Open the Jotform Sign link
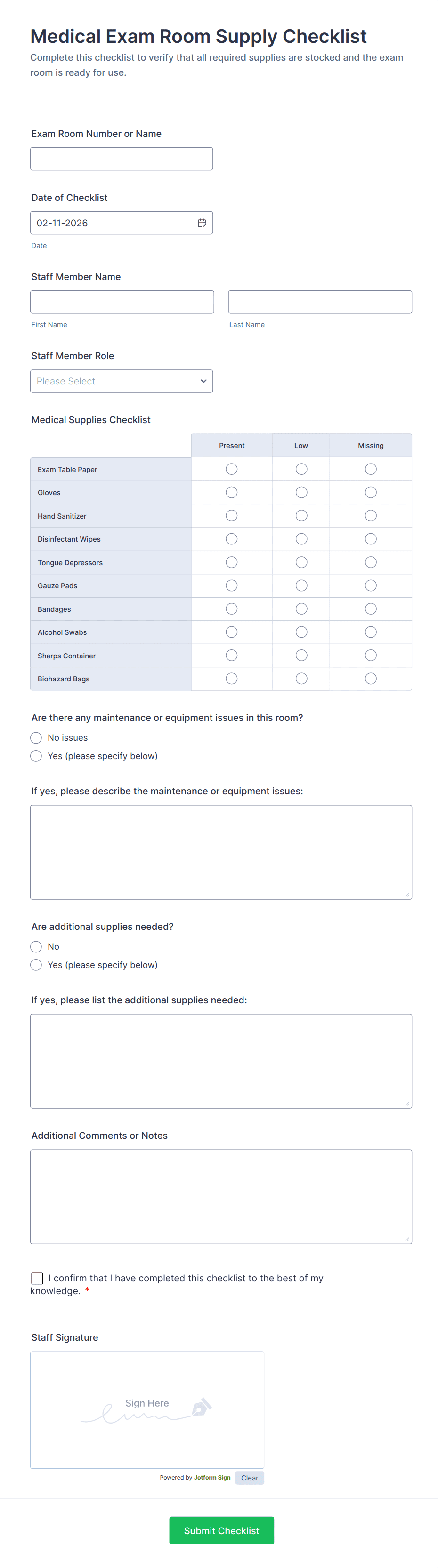 [x=212, y=1477]
